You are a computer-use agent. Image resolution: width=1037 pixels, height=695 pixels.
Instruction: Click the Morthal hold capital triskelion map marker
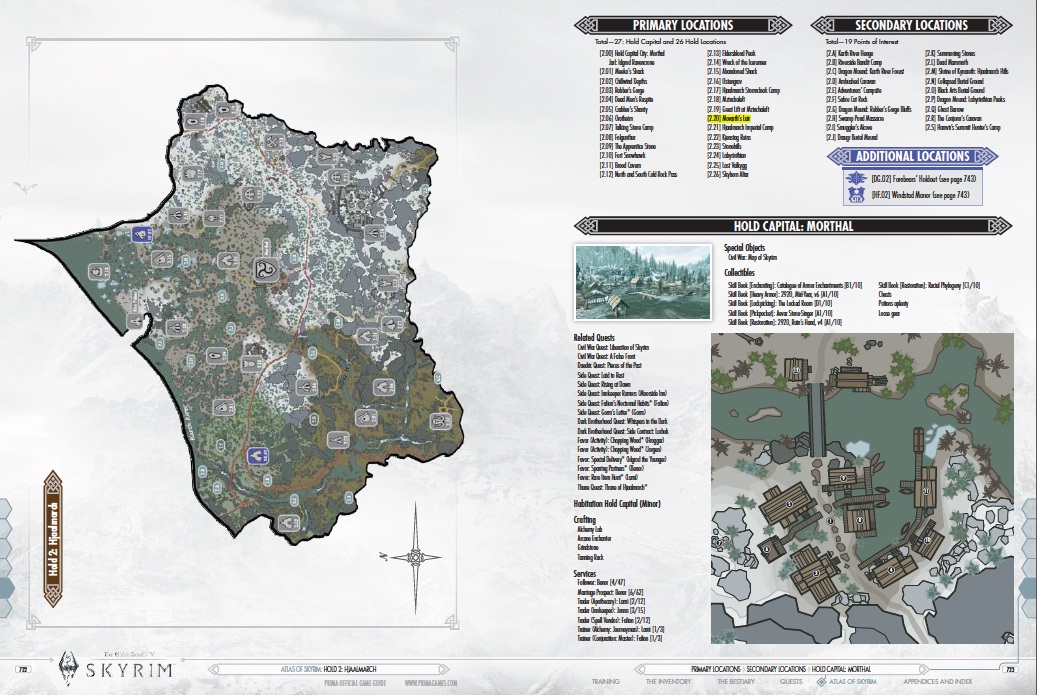tap(268, 269)
